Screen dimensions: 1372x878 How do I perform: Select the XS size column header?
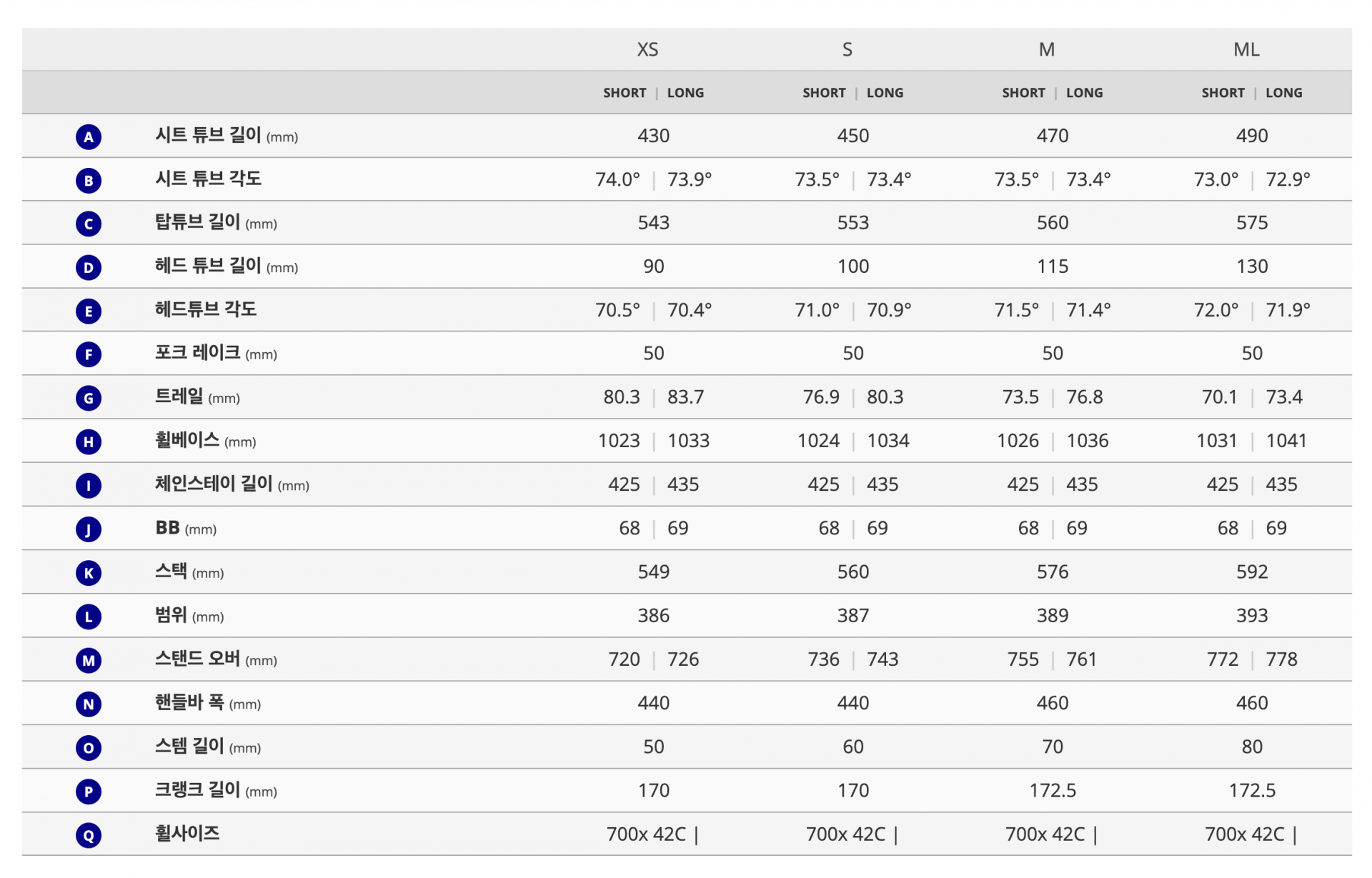pyautogui.click(x=647, y=49)
